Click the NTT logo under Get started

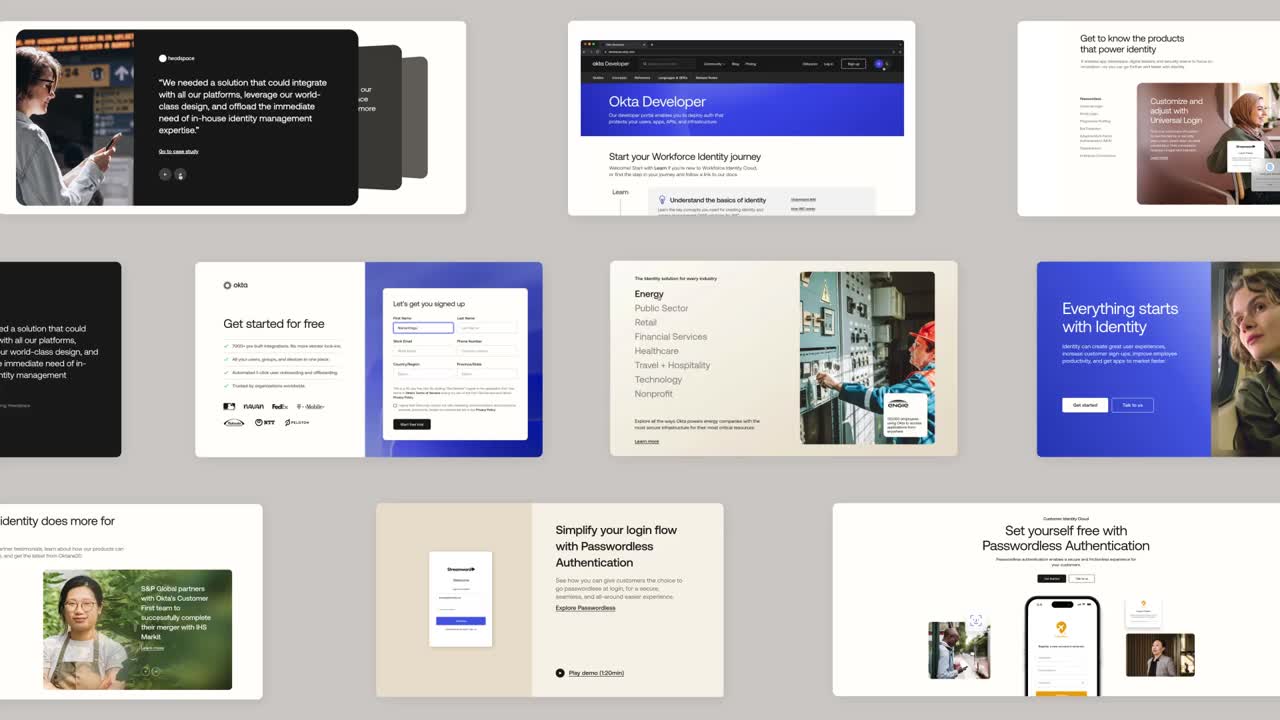coord(265,422)
